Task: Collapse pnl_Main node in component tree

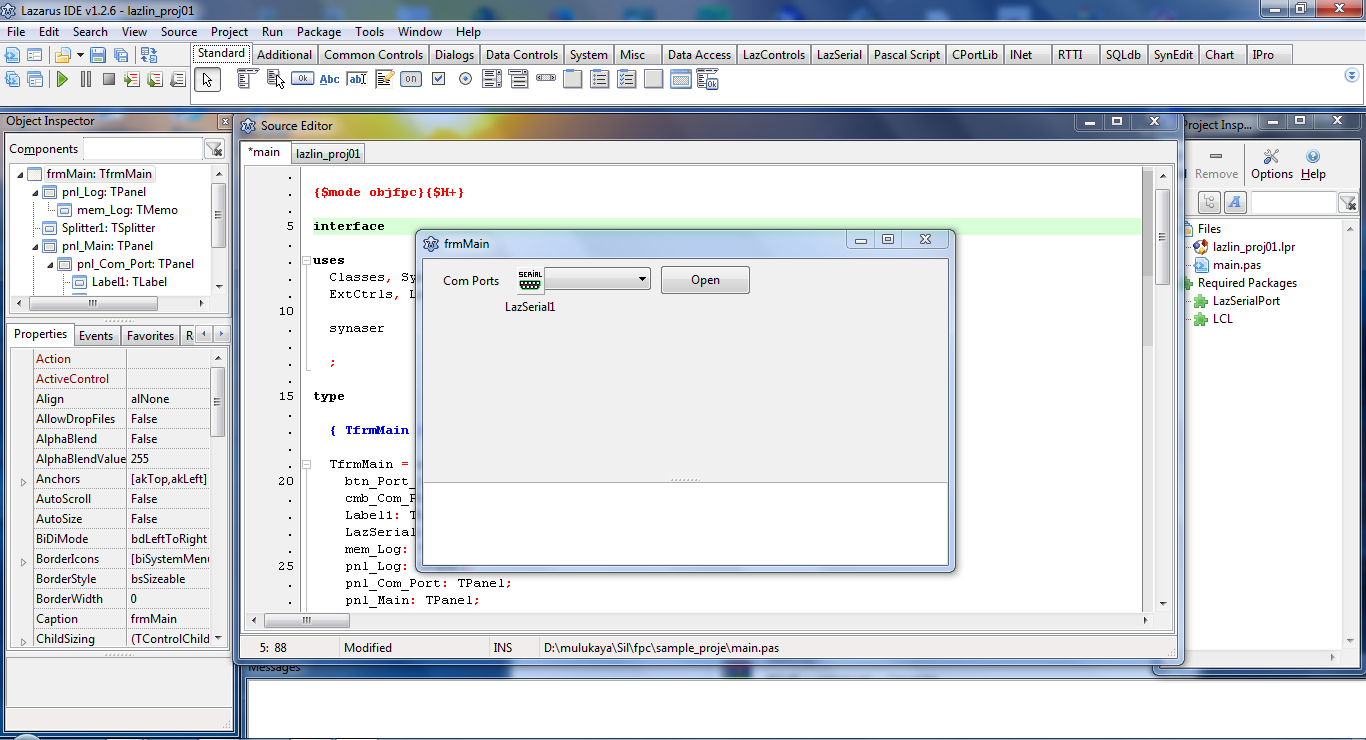Action: (36, 246)
